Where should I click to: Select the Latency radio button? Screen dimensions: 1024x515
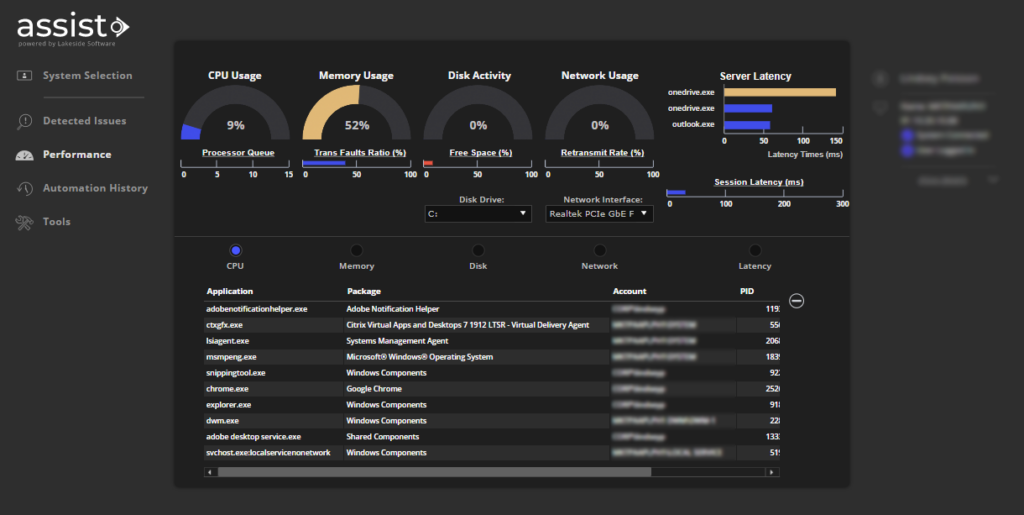755,250
